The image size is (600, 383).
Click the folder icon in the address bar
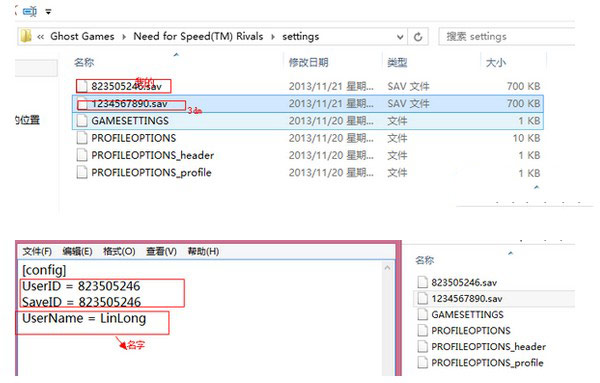(x=26, y=36)
